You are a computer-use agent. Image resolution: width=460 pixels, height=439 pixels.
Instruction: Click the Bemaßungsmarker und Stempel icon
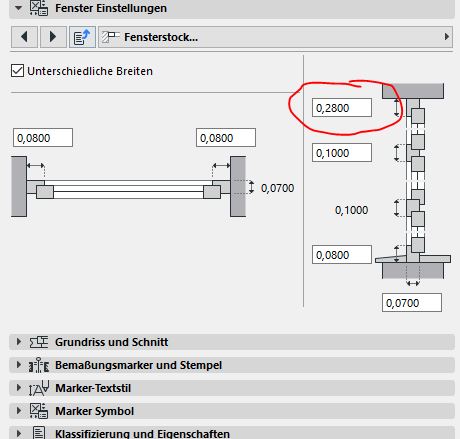39,365
